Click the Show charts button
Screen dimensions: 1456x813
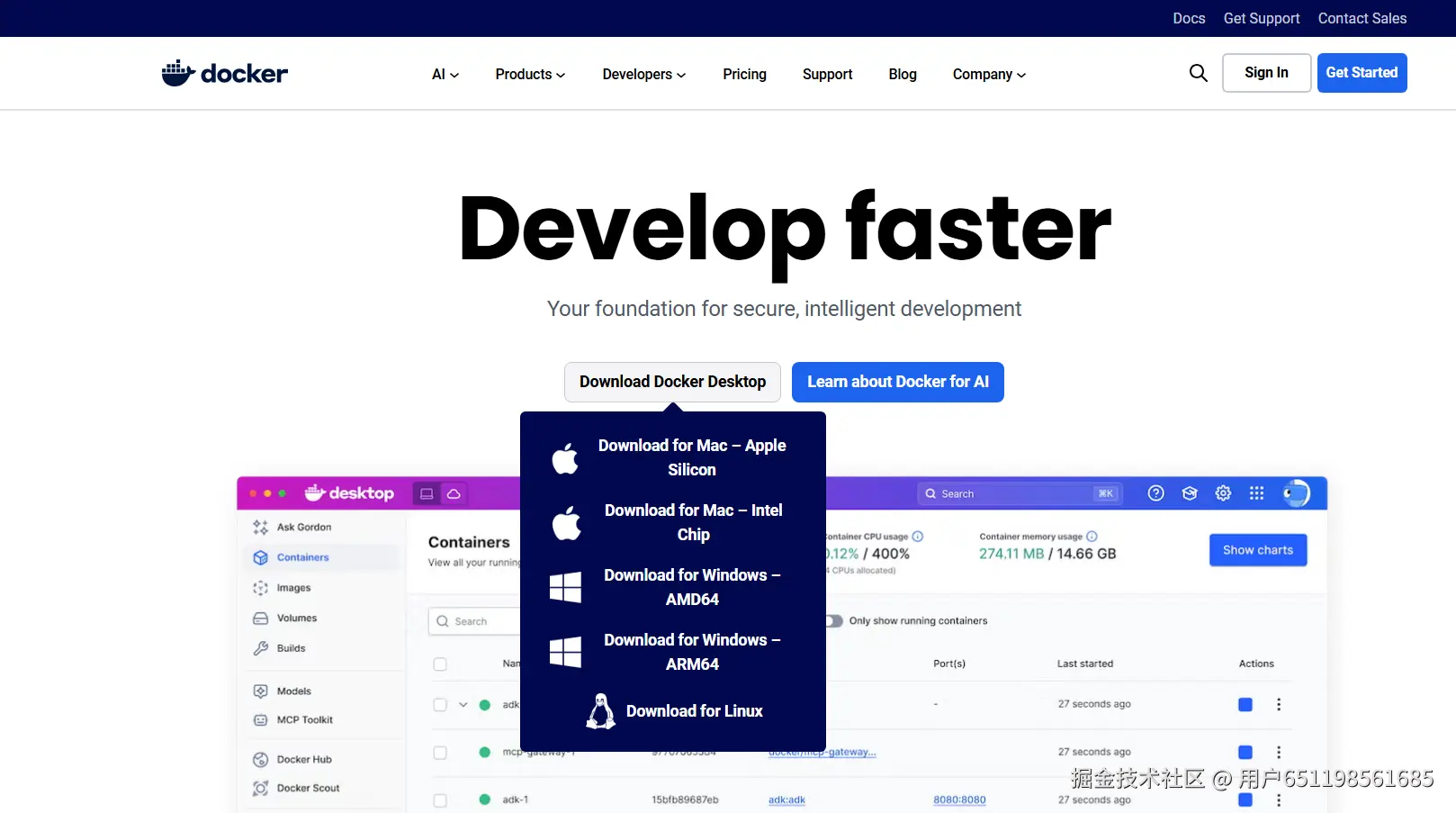coord(1258,550)
